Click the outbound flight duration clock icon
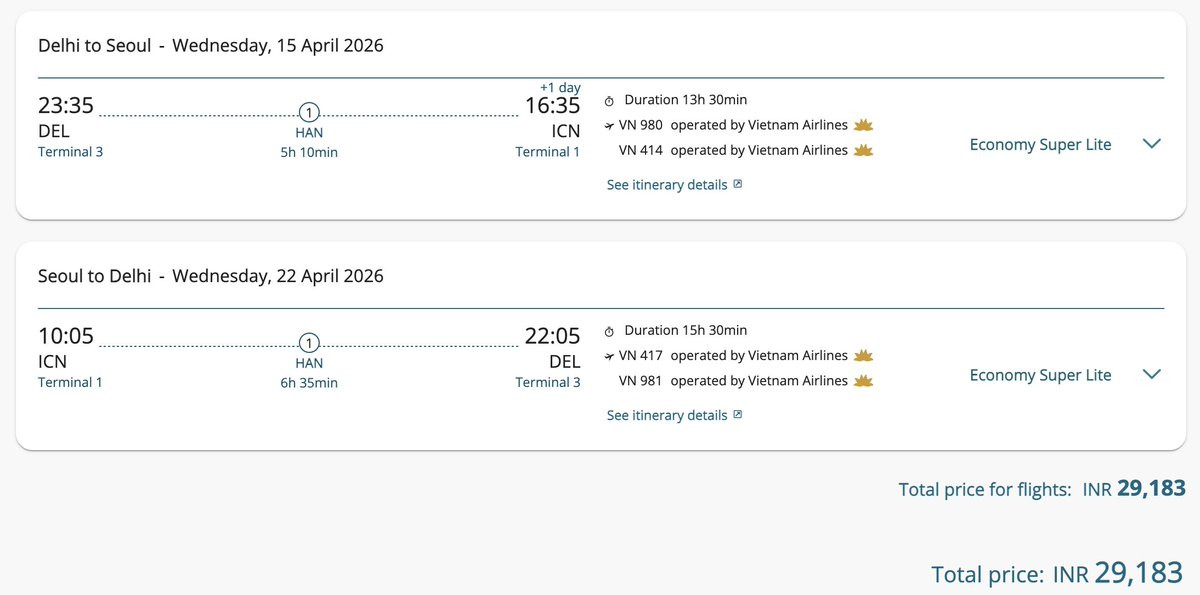This screenshot has height=595, width=1200. click(610, 101)
